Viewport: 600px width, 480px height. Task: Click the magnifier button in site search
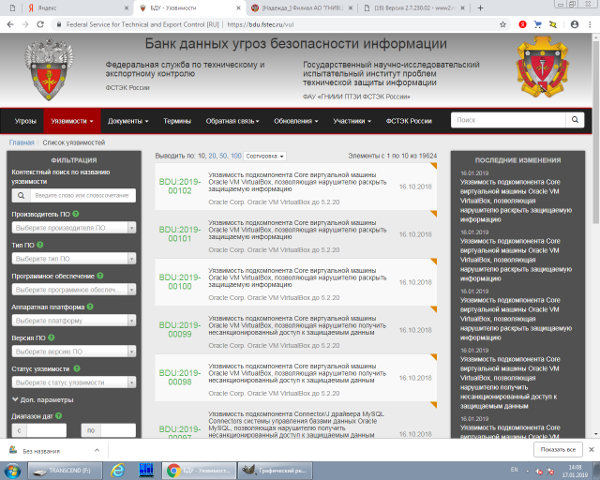pyautogui.click(x=575, y=120)
